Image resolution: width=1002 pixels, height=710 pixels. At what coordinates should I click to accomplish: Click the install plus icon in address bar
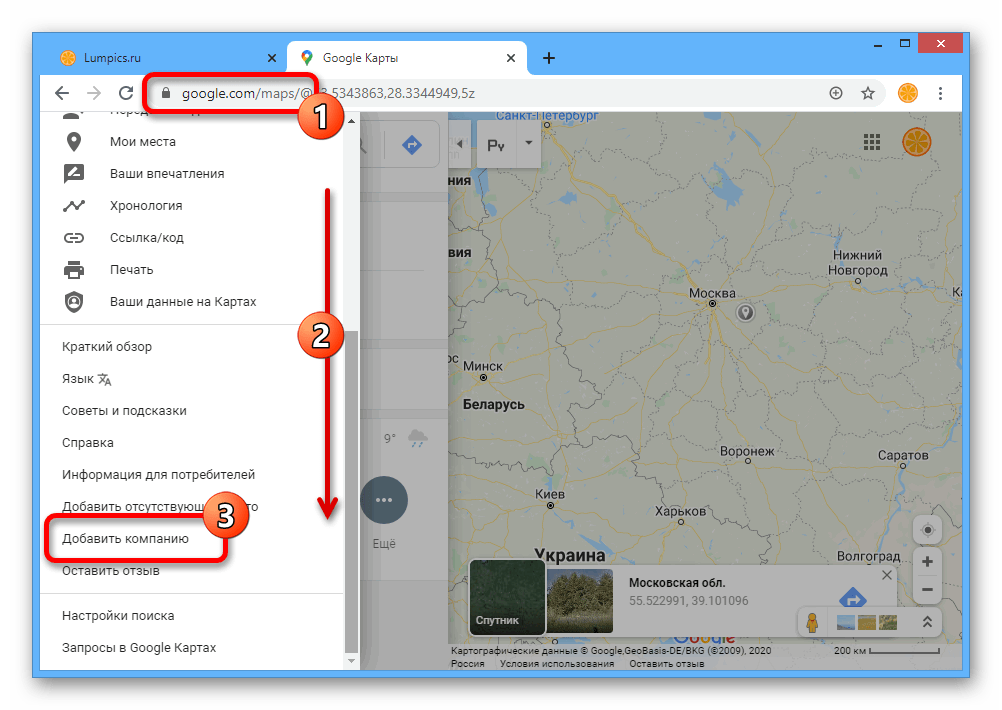click(836, 93)
